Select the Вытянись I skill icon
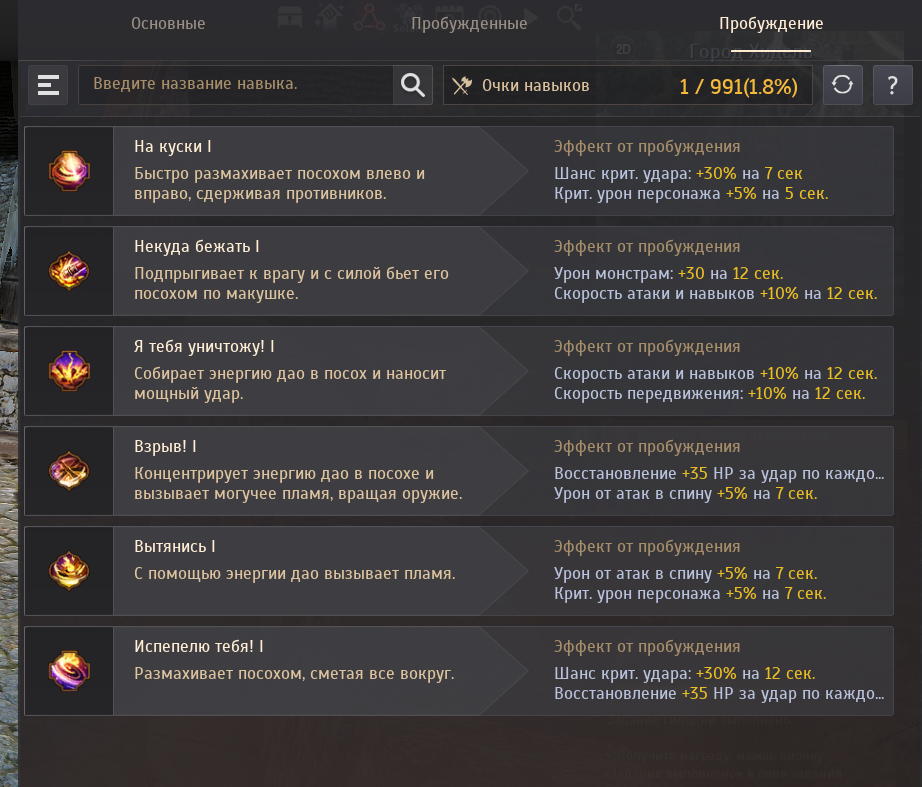This screenshot has height=787, width=922. (x=69, y=571)
